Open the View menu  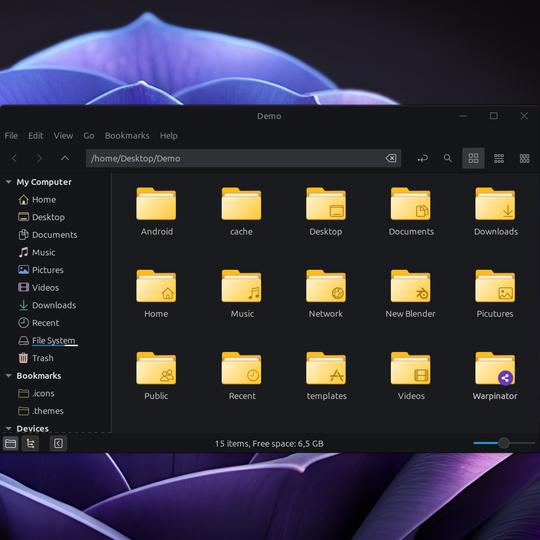[63, 136]
